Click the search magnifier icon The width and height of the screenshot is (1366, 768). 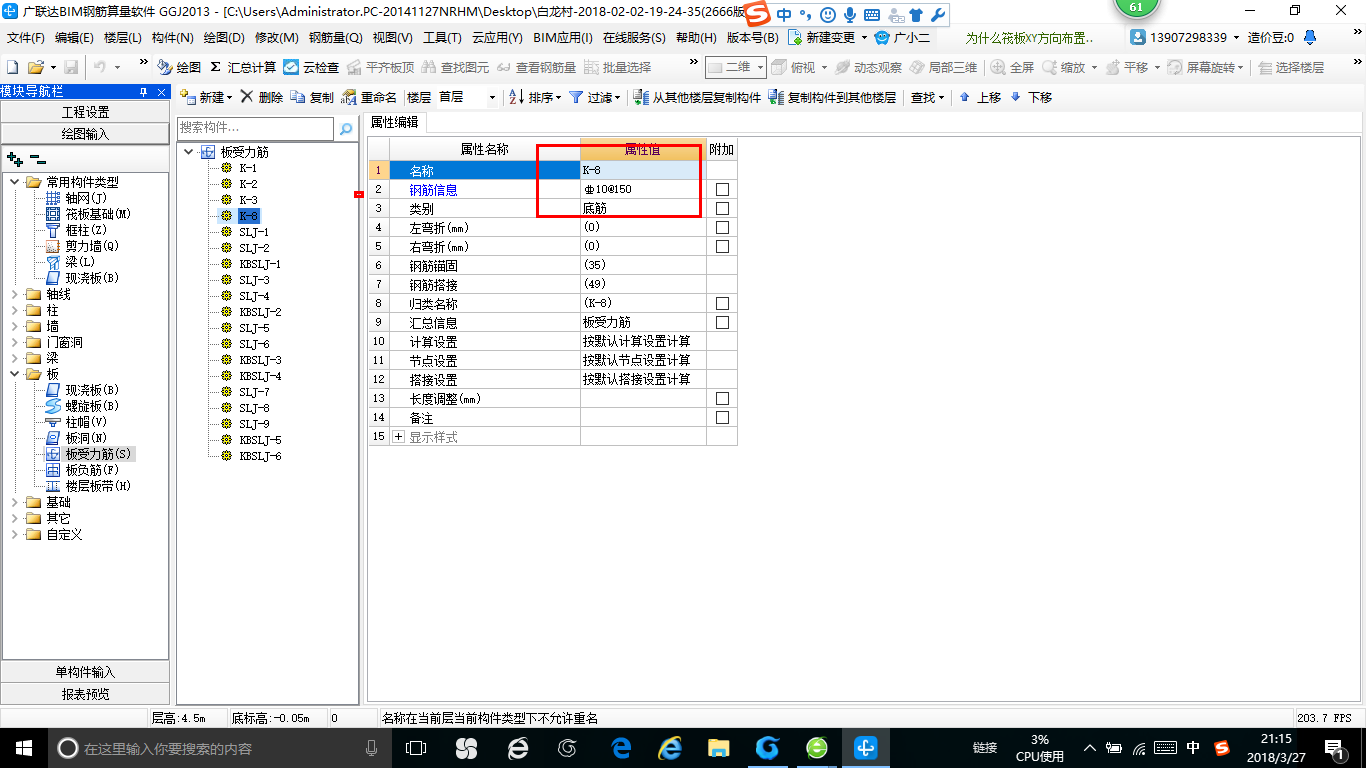(346, 129)
